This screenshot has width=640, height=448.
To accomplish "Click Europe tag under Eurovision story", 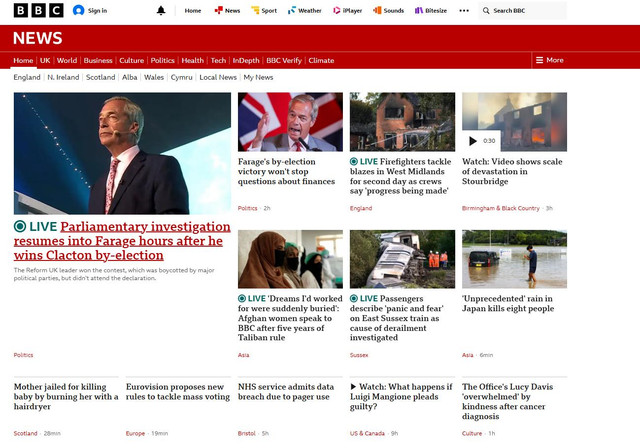I will click(135, 433).
